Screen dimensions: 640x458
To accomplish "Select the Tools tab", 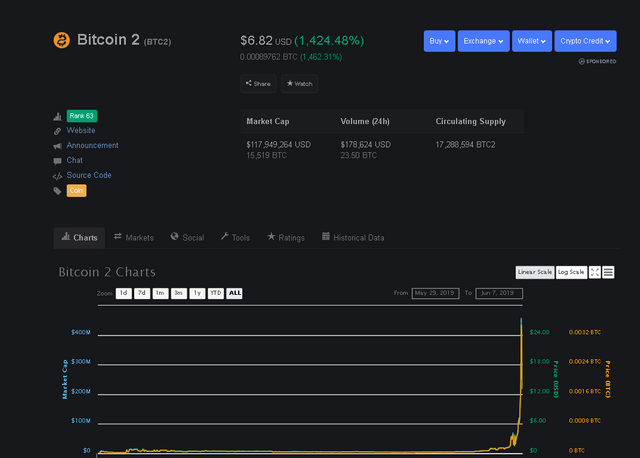I will (235, 238).
